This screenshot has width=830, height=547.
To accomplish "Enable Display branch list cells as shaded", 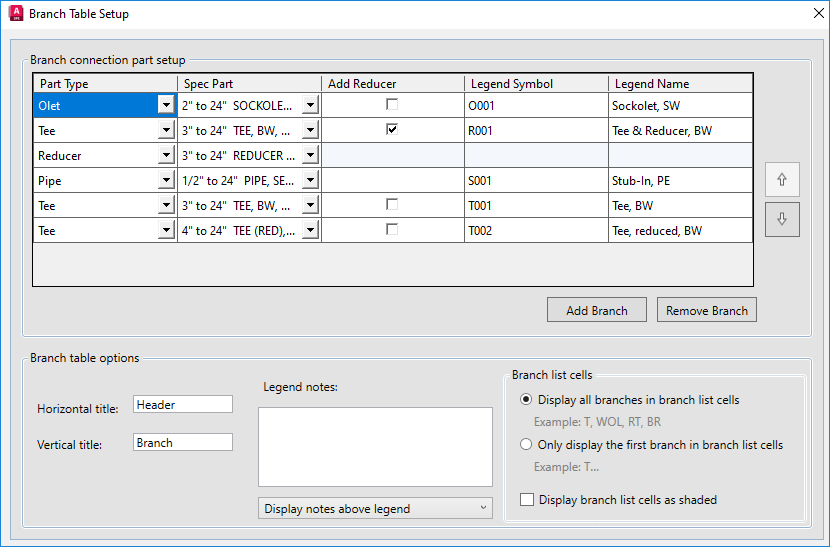I will (x=527, y=500).
